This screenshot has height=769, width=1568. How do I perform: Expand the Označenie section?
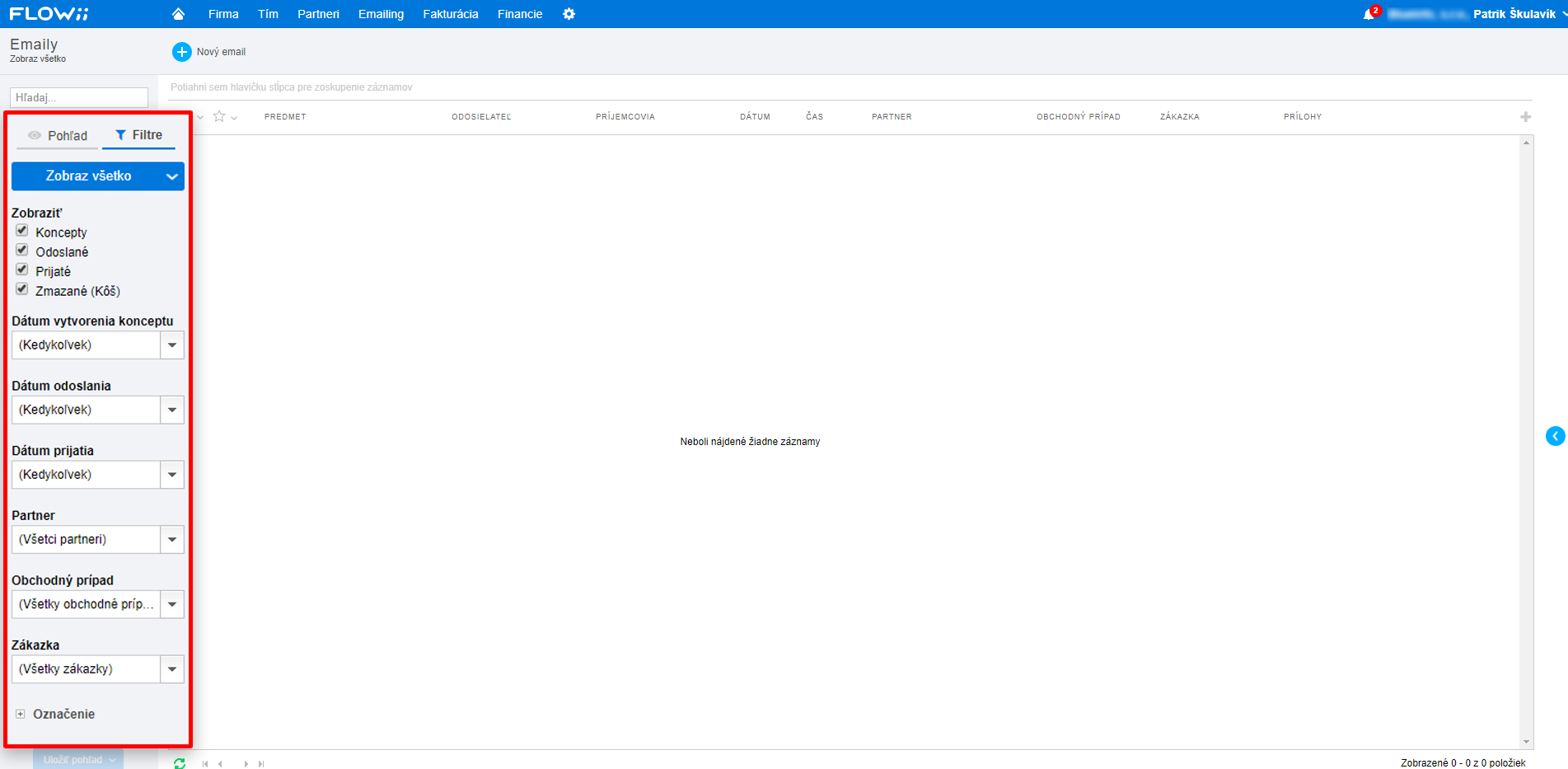[x=21, y=714]
